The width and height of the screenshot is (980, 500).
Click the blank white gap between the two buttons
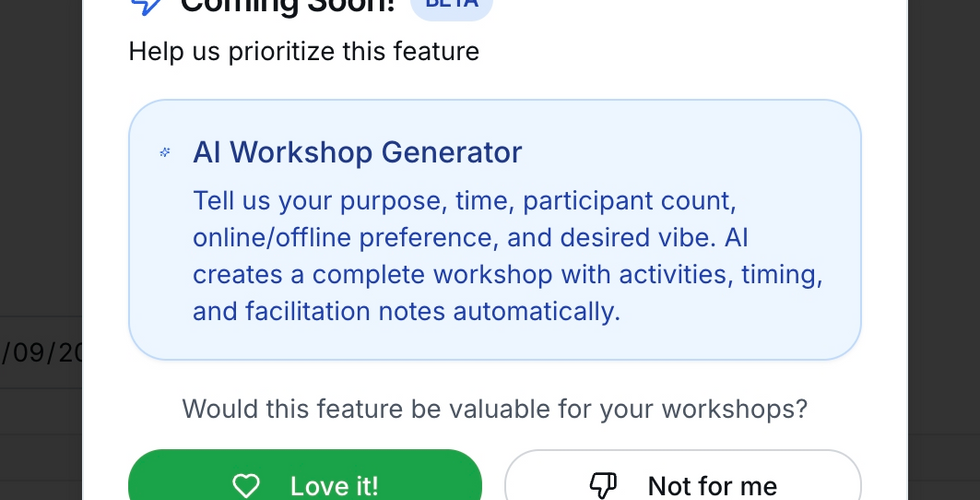493,480
